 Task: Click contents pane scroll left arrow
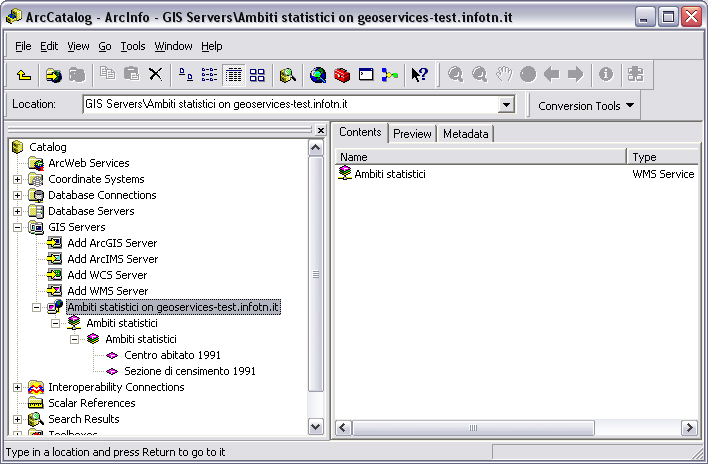(343, 427)
